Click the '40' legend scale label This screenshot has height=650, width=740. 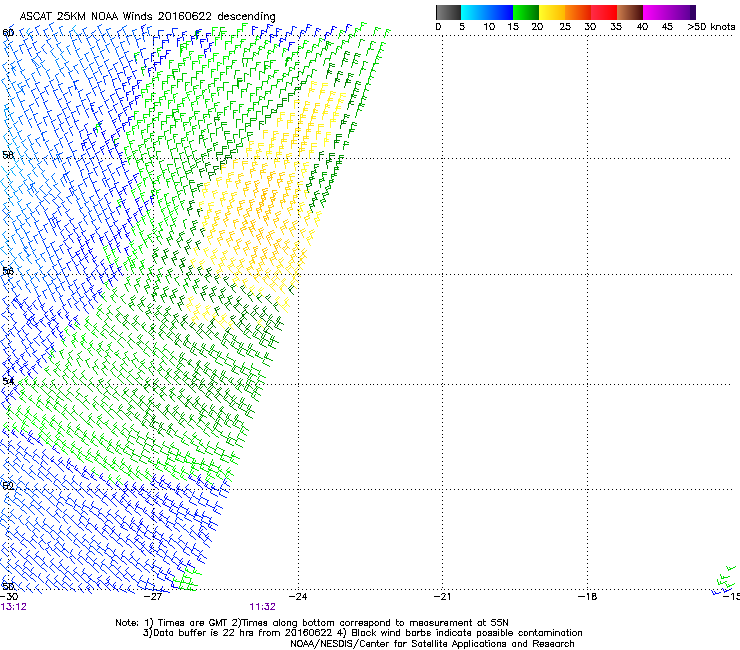click(642, 27)
